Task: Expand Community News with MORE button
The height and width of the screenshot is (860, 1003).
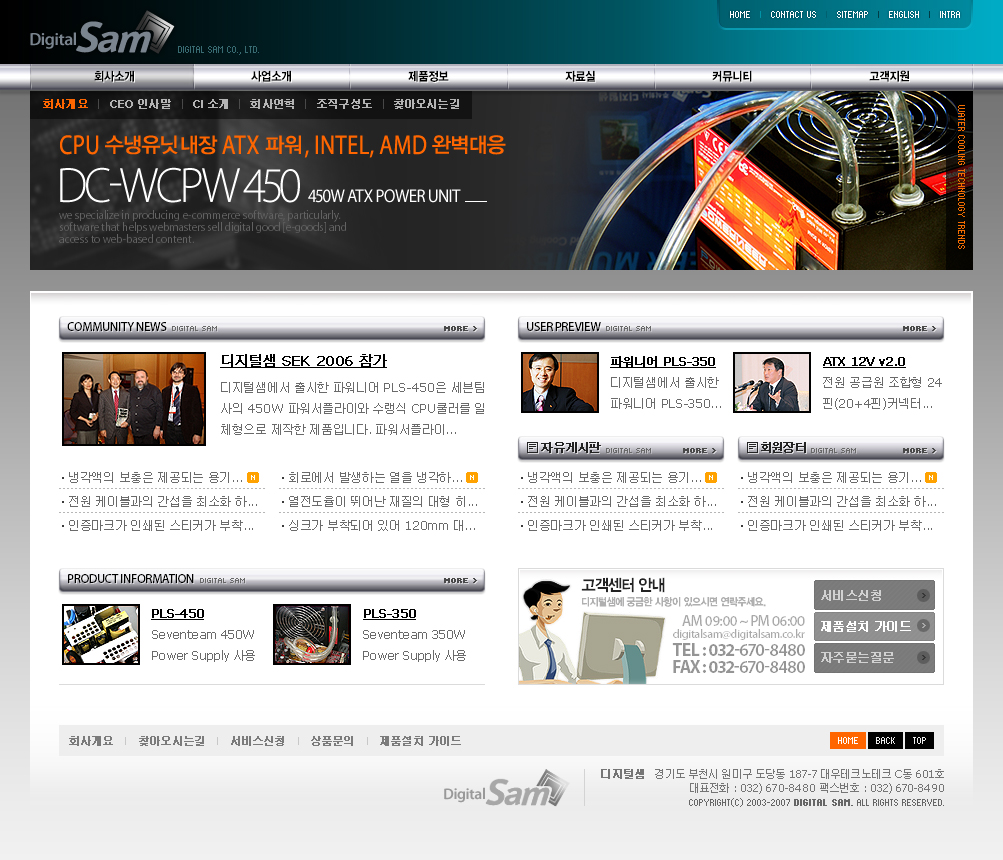Action: point(462,328)
